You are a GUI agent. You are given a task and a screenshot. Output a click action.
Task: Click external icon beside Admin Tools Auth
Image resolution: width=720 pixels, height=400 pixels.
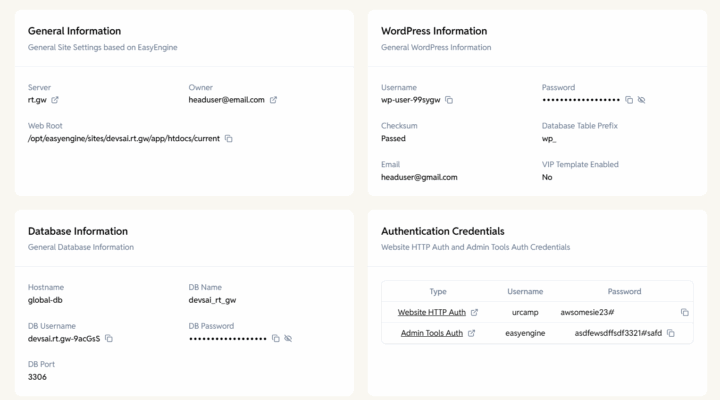click(x=471, y=333)
